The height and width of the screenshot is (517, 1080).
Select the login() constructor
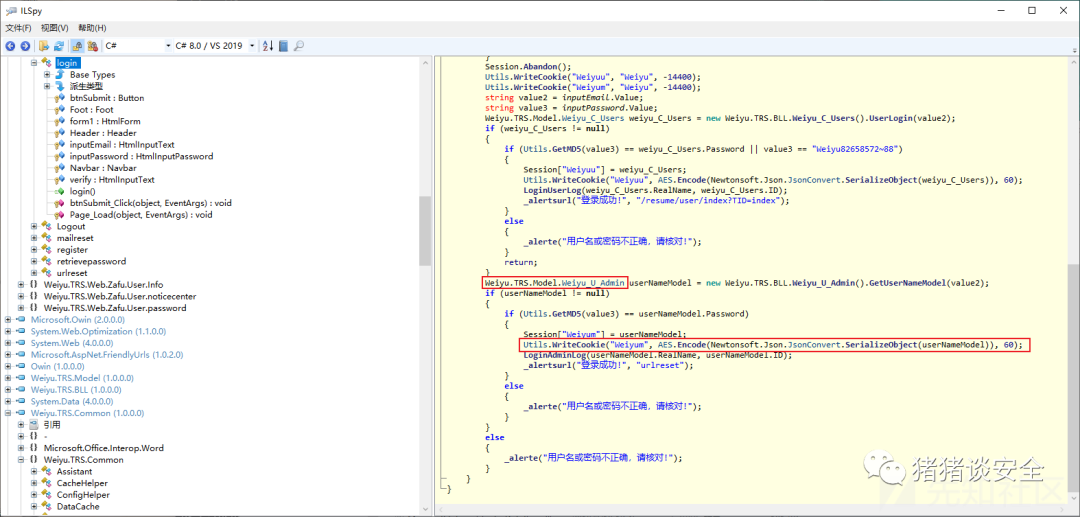(83, 191)
